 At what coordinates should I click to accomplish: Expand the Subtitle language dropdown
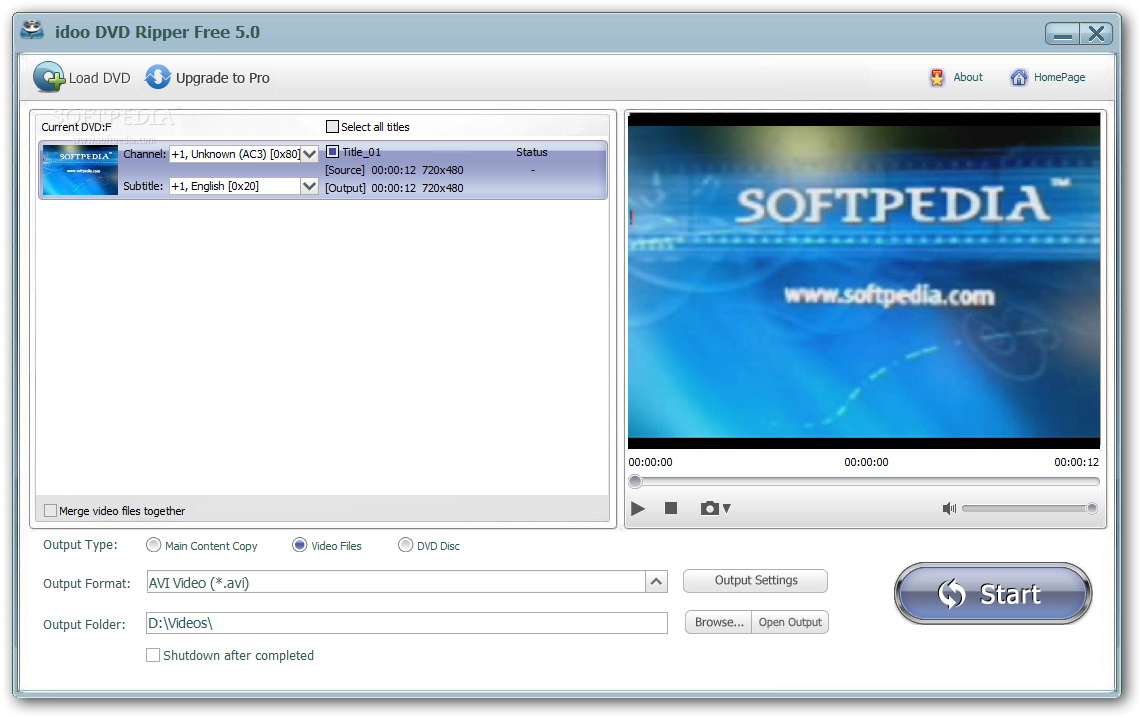click(309, 186)
